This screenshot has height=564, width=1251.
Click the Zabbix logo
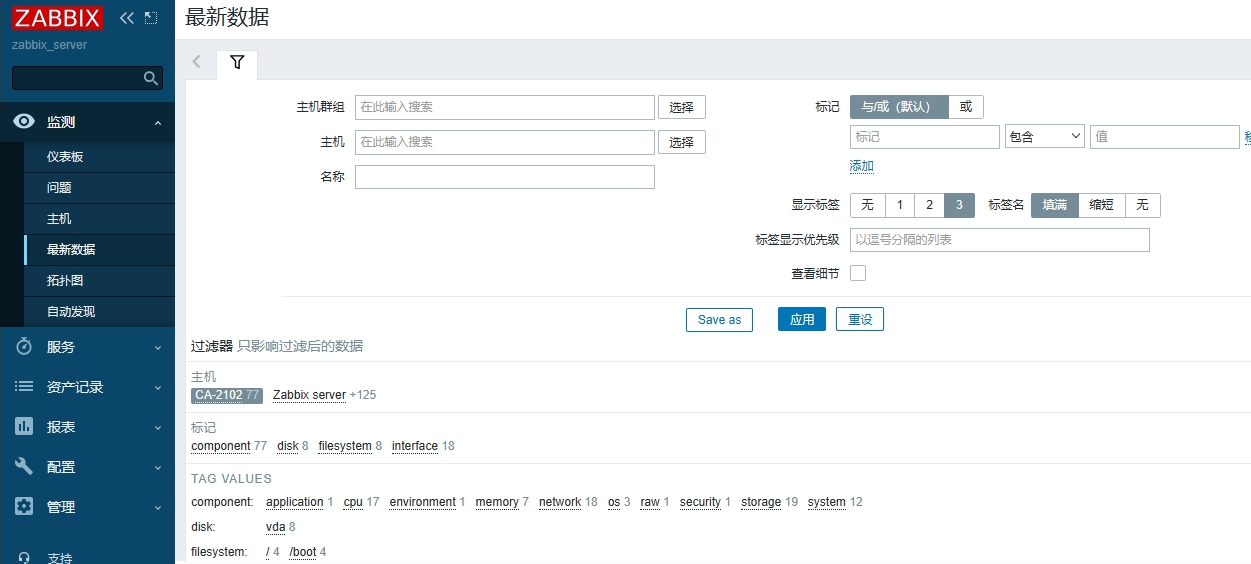click(x=57, y=18)
